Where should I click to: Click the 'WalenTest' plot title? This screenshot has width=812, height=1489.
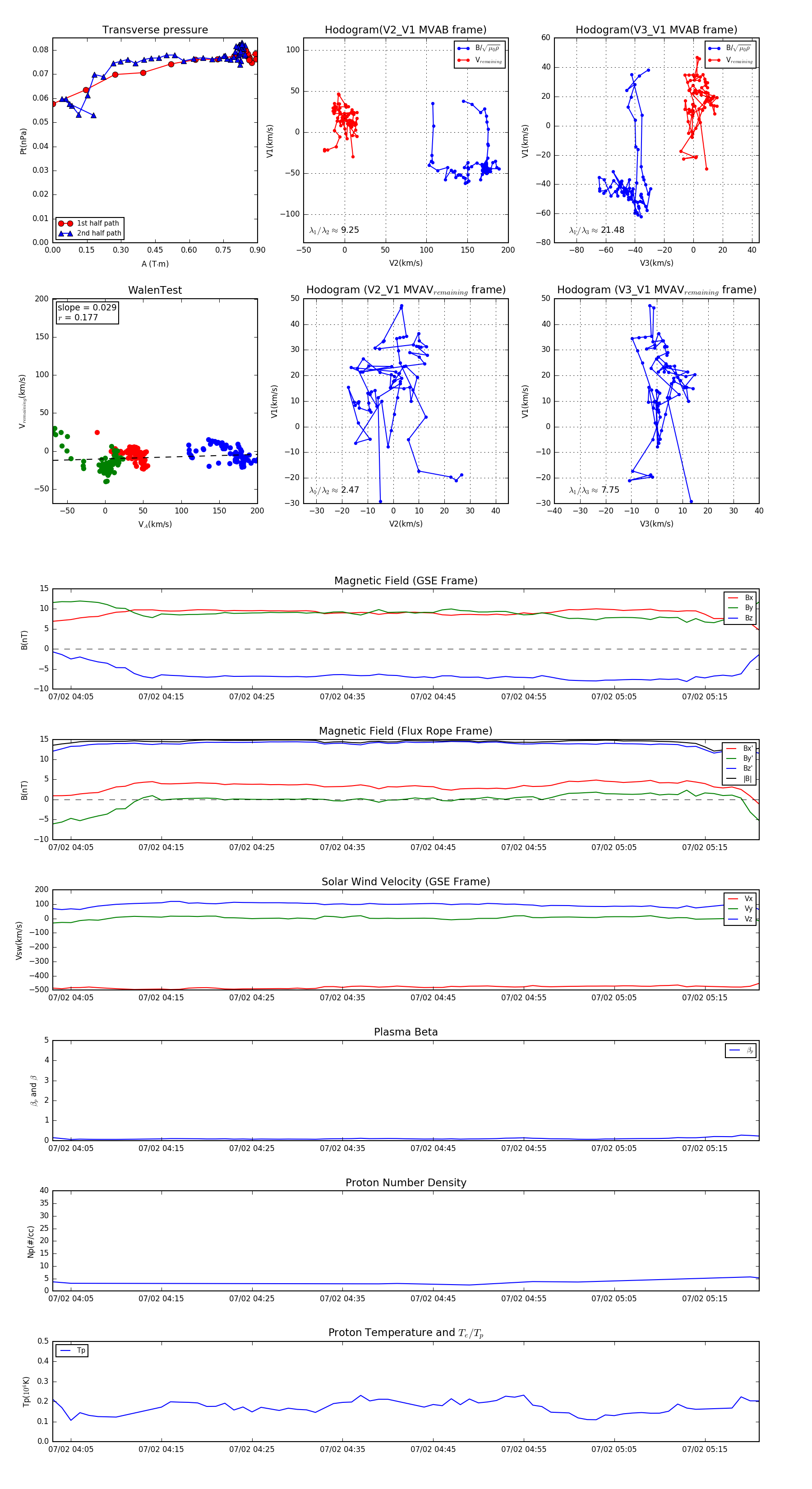(155, 290)
